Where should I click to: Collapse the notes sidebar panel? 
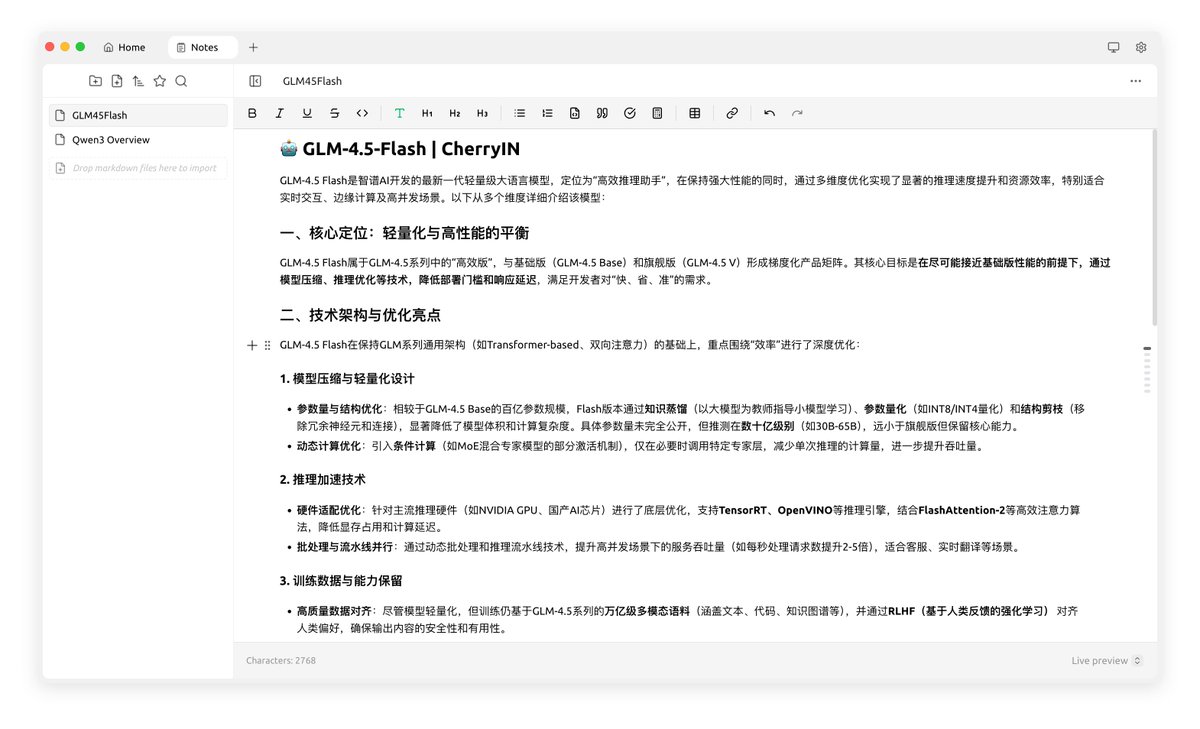coord(256,81)
